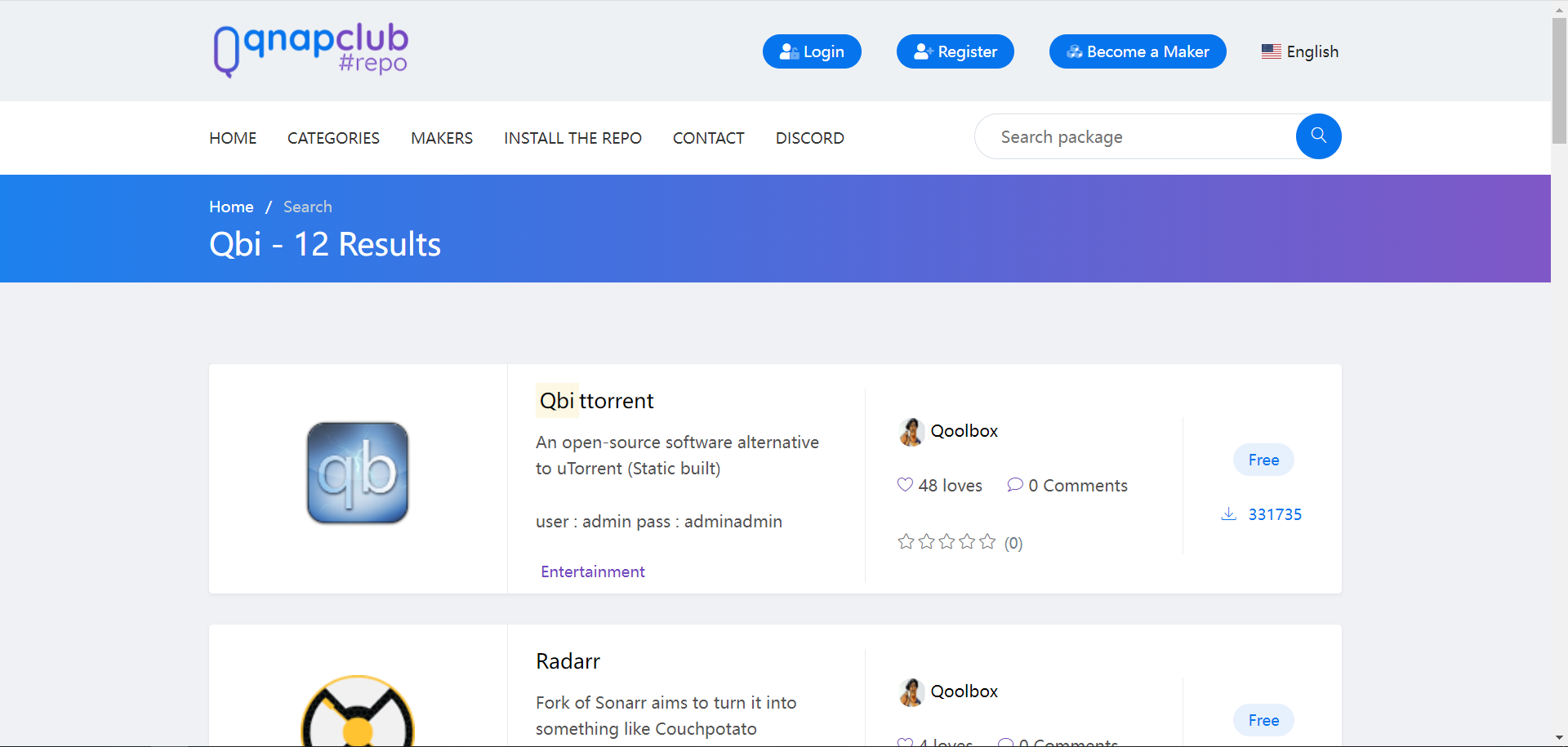Click the Free badge on Qbittorrent card
Viewport: 1568px width, 747px height.
1263,460
